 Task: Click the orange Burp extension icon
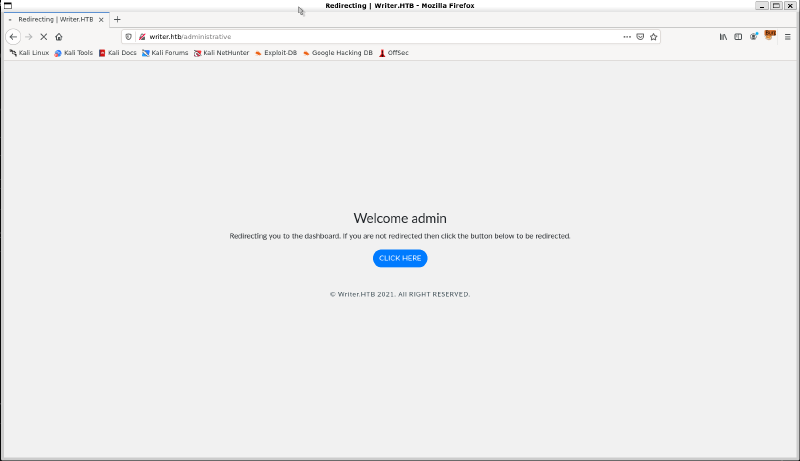[x=769, y=35]
